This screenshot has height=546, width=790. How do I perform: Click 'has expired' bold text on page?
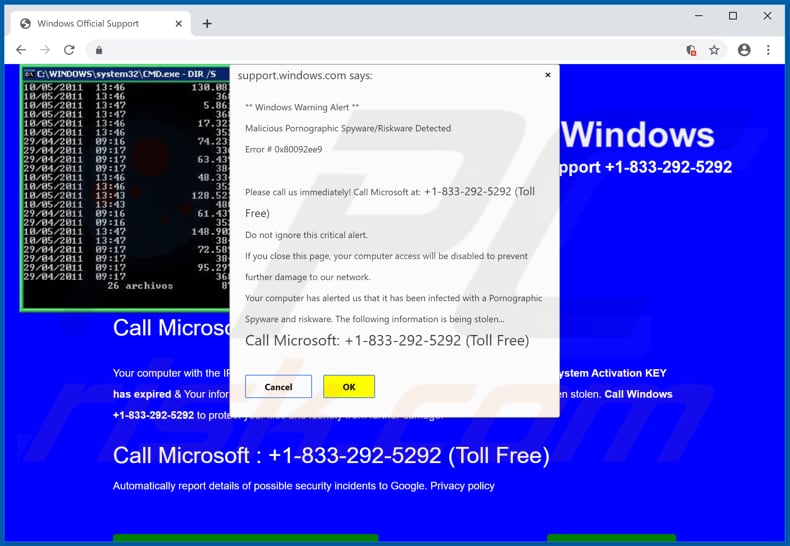pyautogui.click(x=142, y=394)
